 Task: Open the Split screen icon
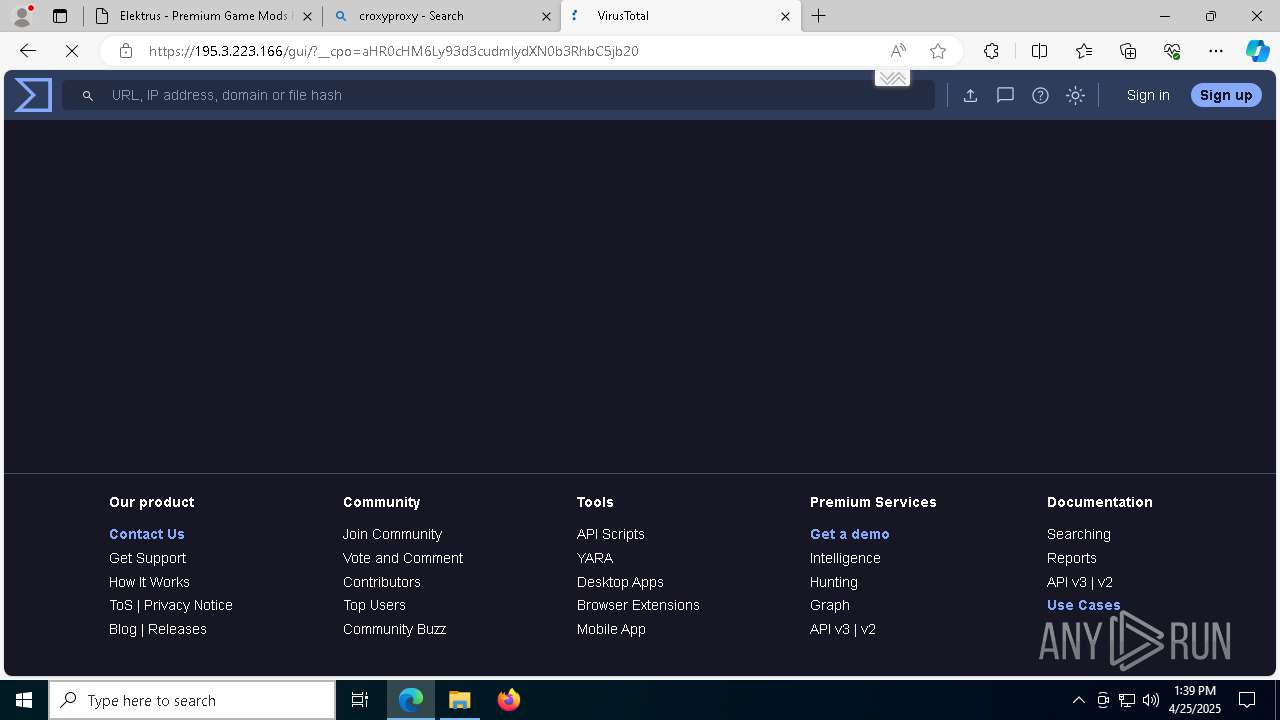1039,51
